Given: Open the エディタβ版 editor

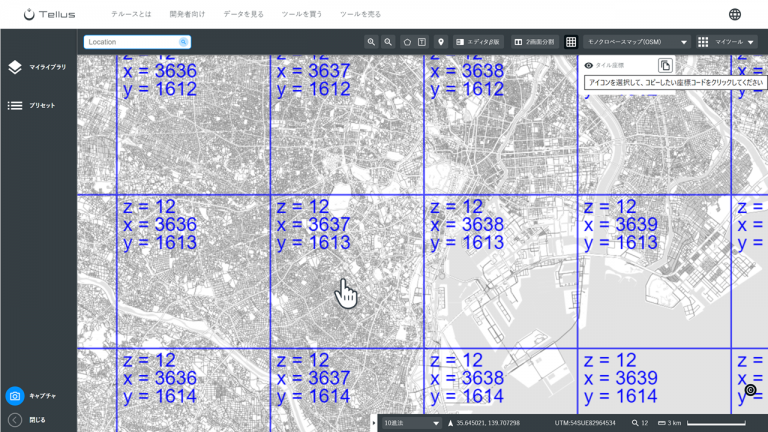Looking at the screenshot, I should 478,42.
